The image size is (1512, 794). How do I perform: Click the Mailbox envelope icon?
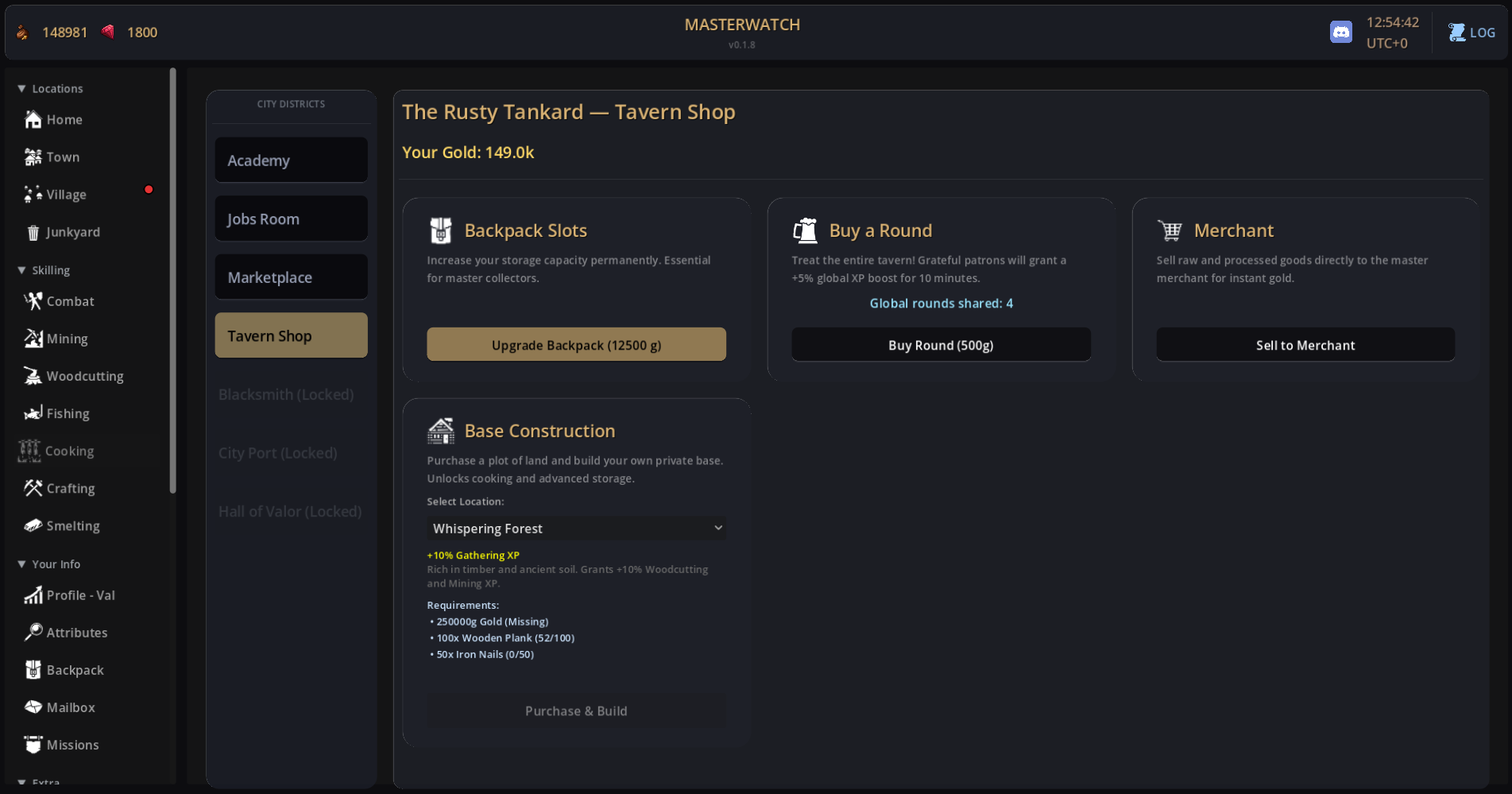pos(33,707)
